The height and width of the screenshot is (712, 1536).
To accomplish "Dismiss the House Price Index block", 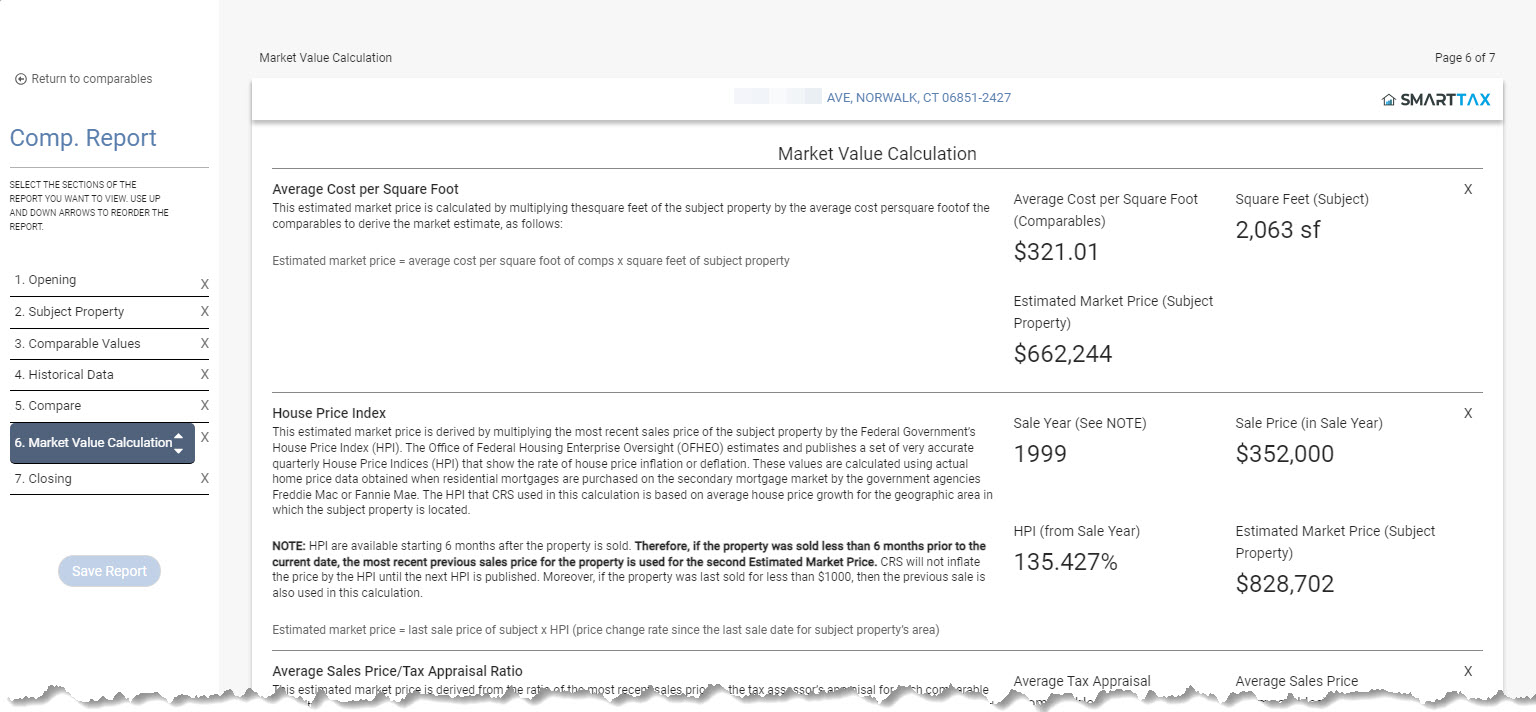I will pyautogui.click(x=1468, y=413).
